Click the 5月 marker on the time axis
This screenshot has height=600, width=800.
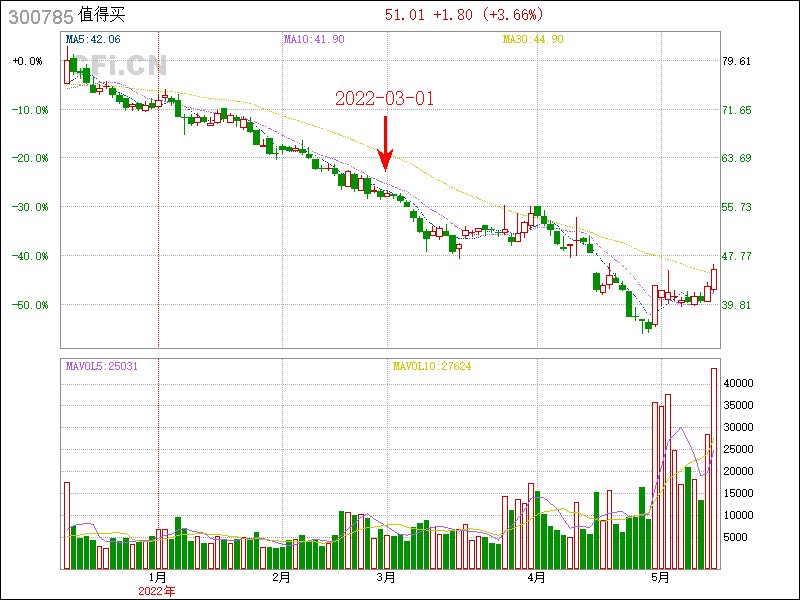pos(659,577)
